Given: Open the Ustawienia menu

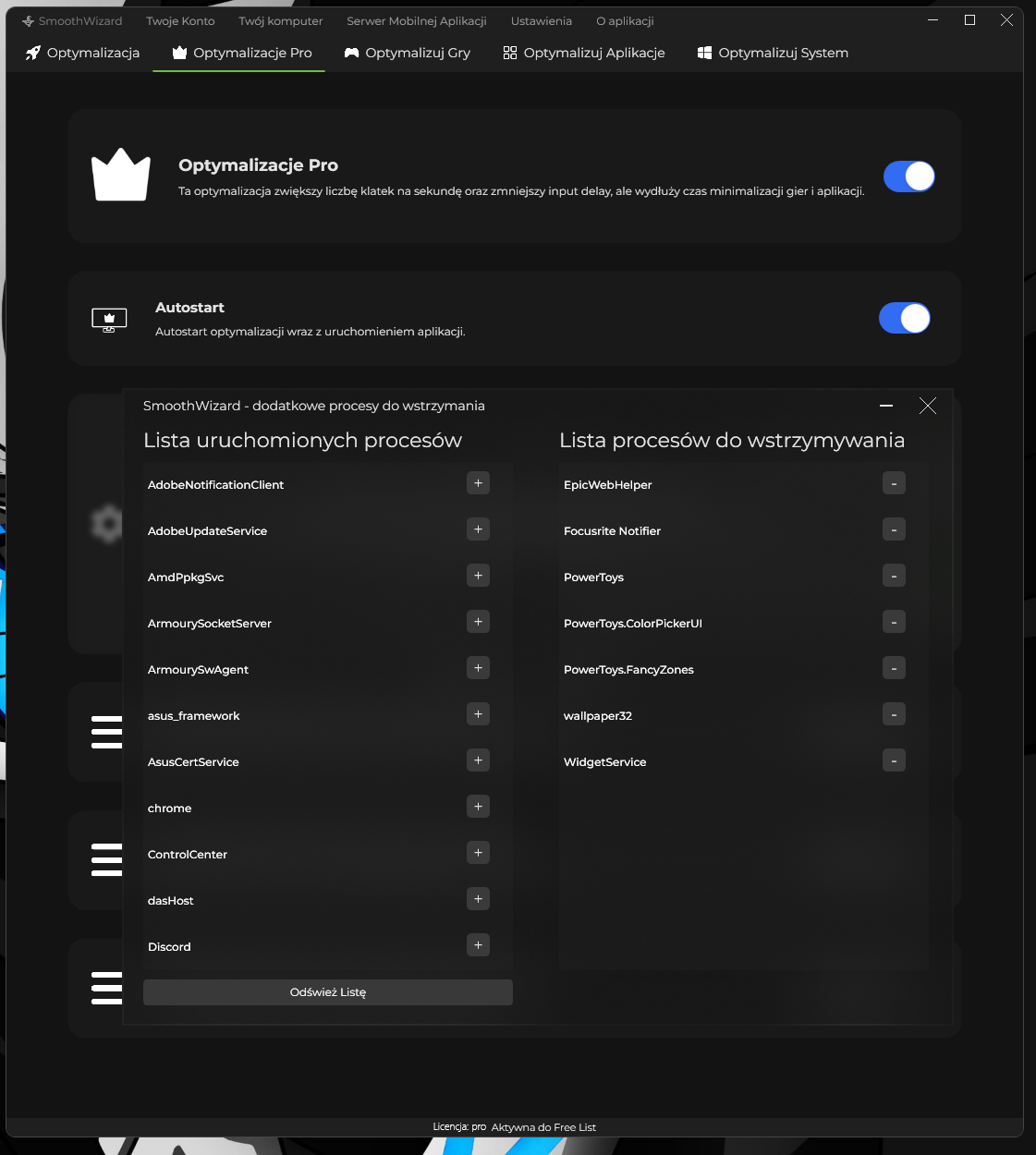Looking at the screenshot, I should click(x=542, y=21).
